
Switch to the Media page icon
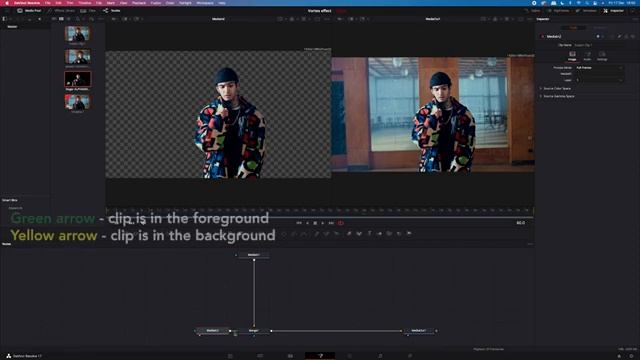(x=230, y=356)
